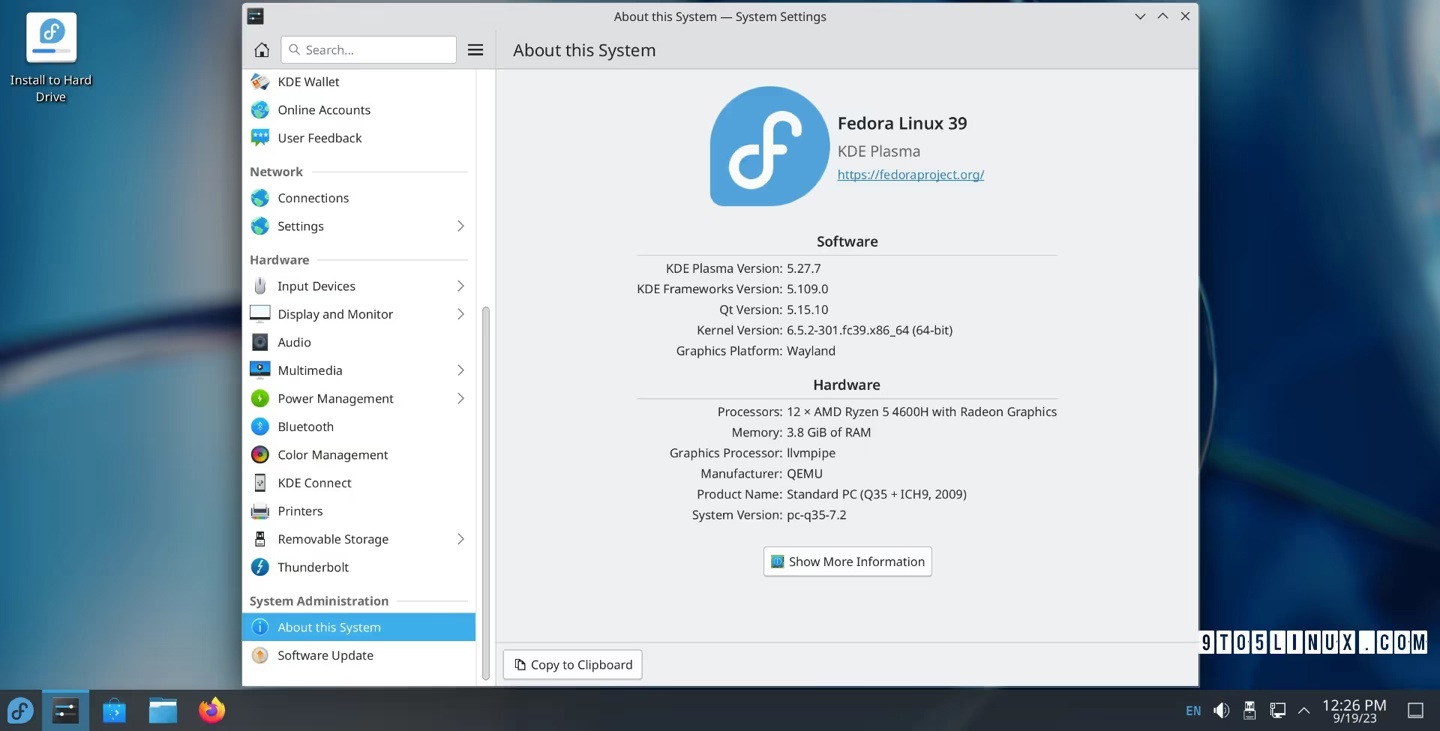Select the About this System entry

pyautogui.click(x=359, y=627)
